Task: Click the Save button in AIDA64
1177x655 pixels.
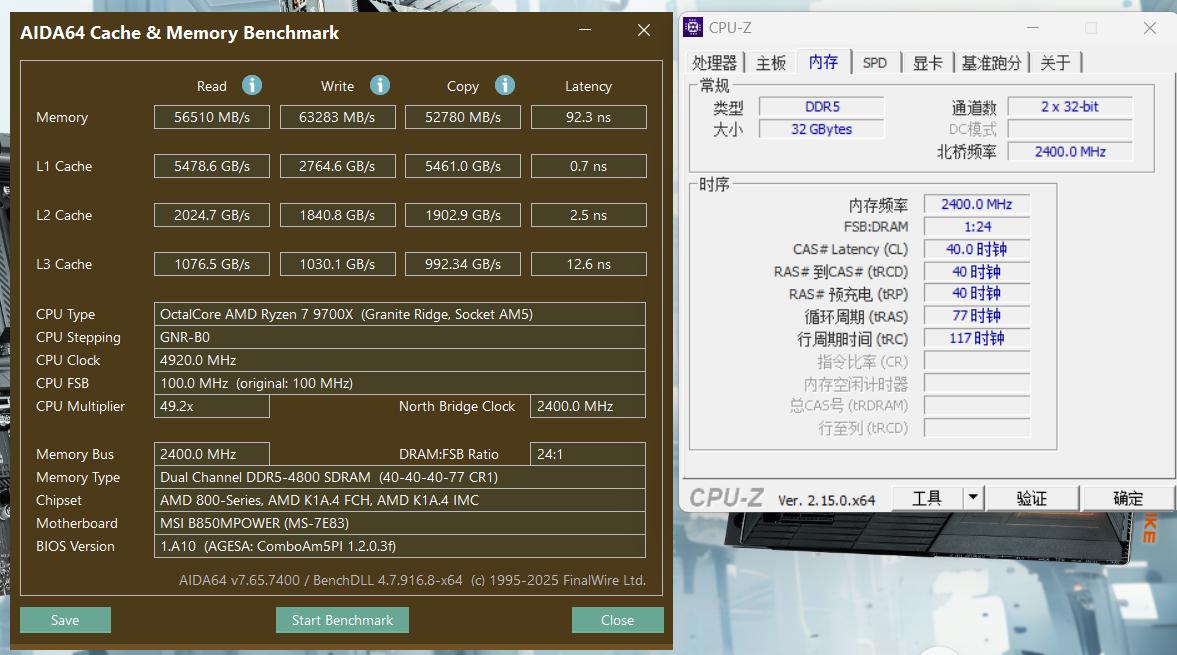Action: pyautogui.click(x=65, y=620)
